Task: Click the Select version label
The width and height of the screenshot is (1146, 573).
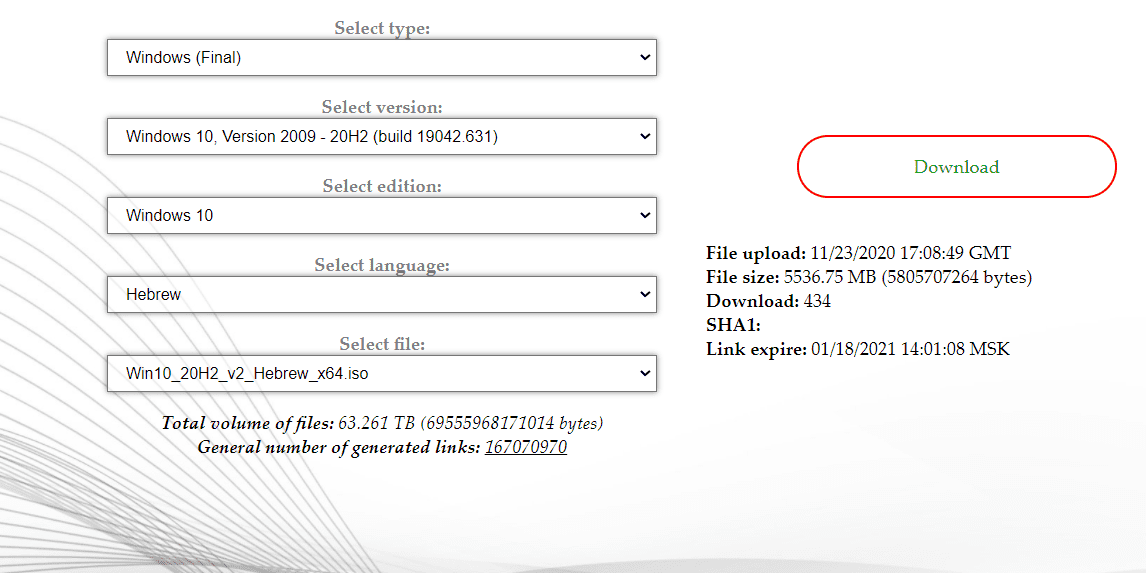Action: tap(382, 107)
